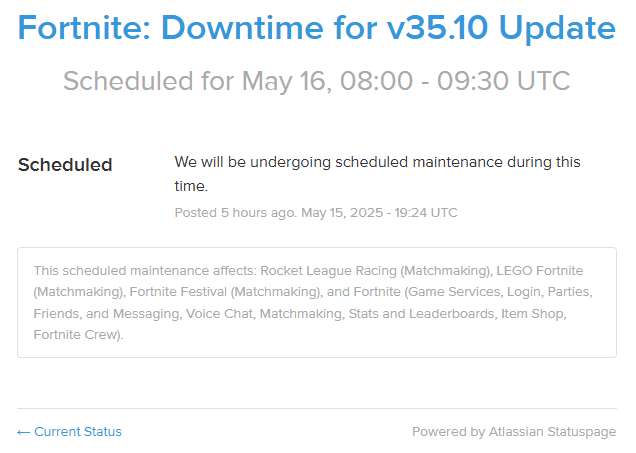
Task: Click Fortnite Crew component text
Action: [x=75, y=335]
